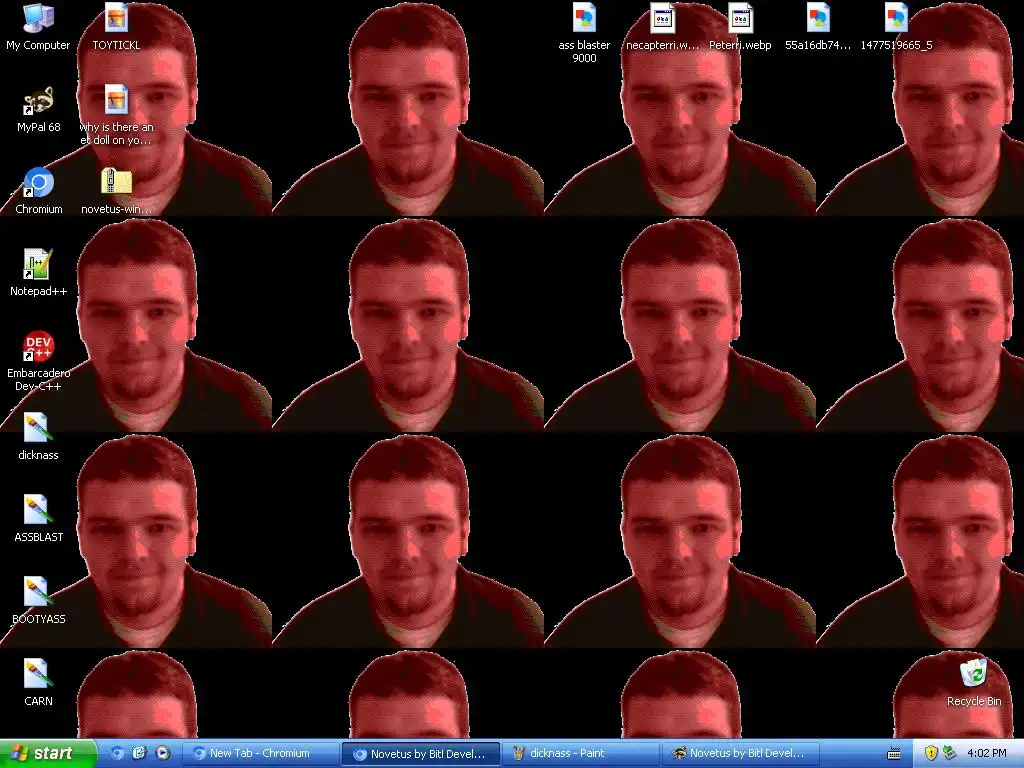Switch to dicknass - Paint taskbar button

[581, 754]
